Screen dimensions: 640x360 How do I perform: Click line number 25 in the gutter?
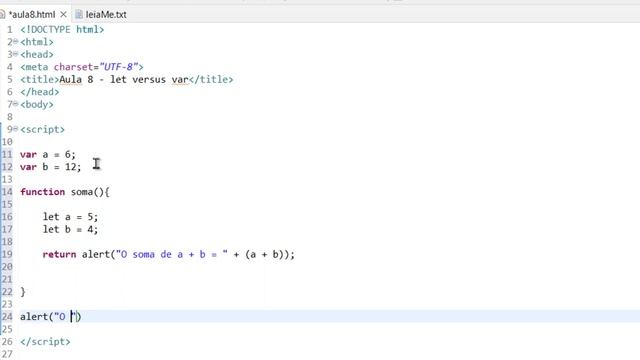tap(7, 329)
